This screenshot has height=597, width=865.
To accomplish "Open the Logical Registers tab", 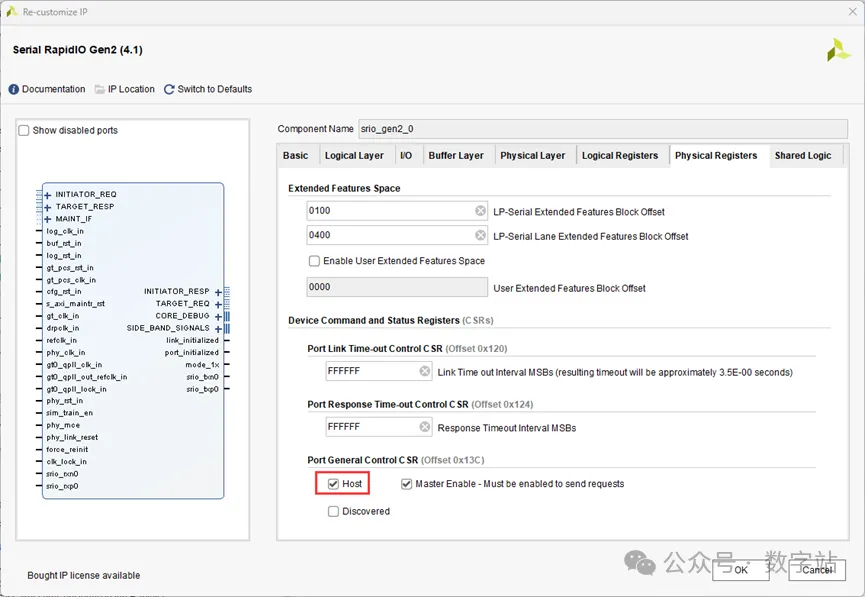I will pos(620,156).
